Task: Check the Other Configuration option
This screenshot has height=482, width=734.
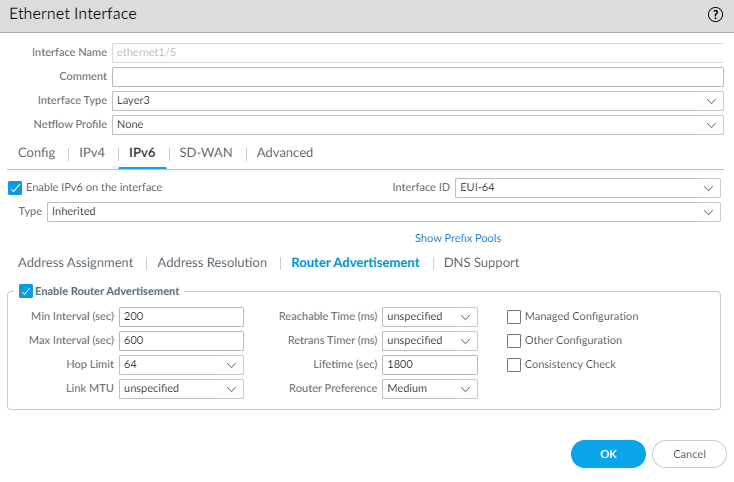Action: pyautogui.click(x=514, y=341)
